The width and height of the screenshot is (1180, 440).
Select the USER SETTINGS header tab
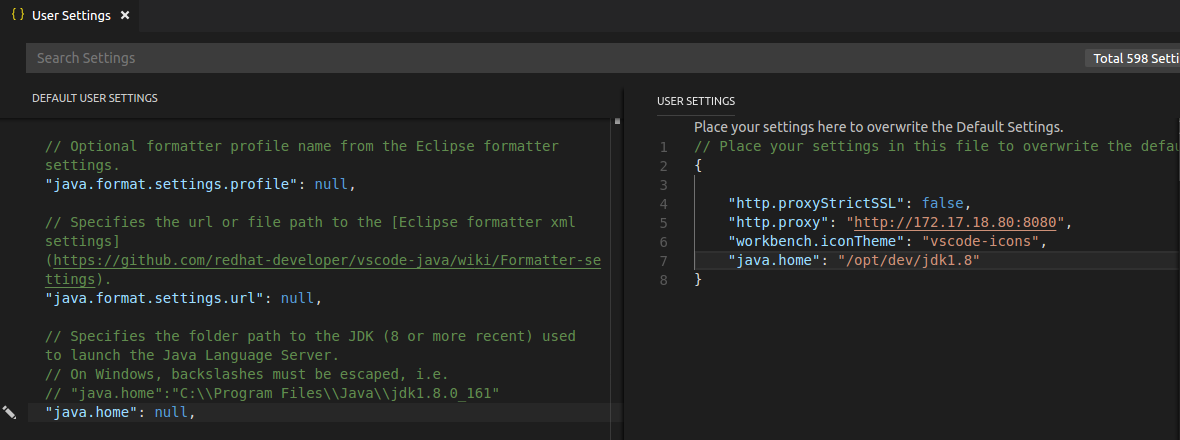click(696, 101)
